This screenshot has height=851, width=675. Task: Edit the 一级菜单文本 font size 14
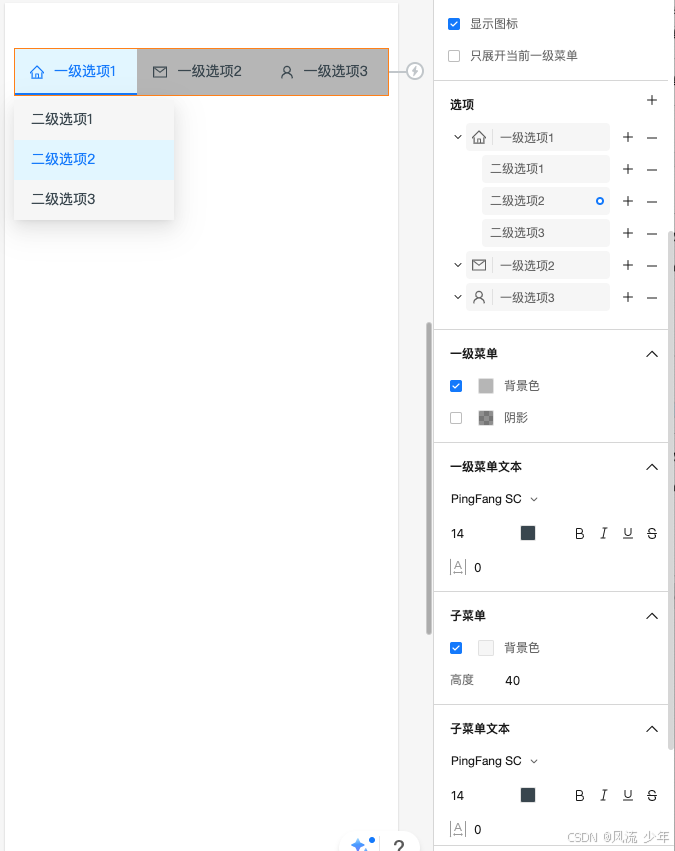tap(457, 534)
